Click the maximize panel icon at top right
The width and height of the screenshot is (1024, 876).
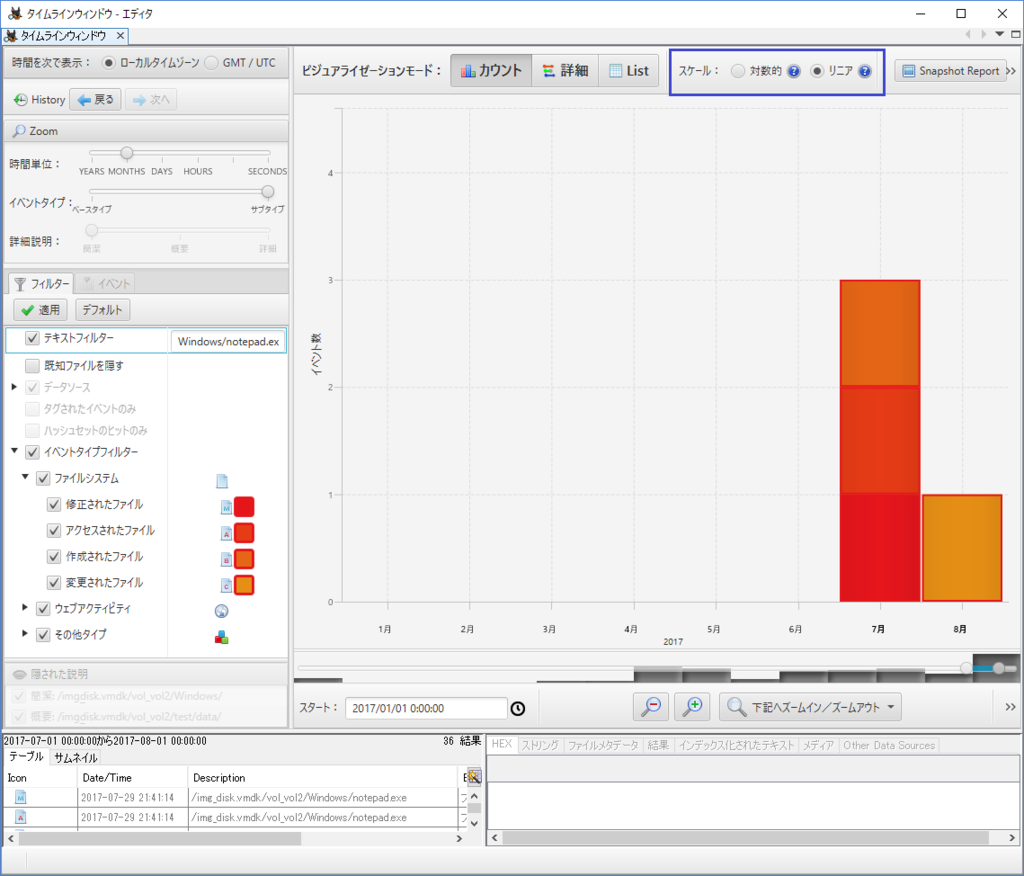click(1016, 34)
